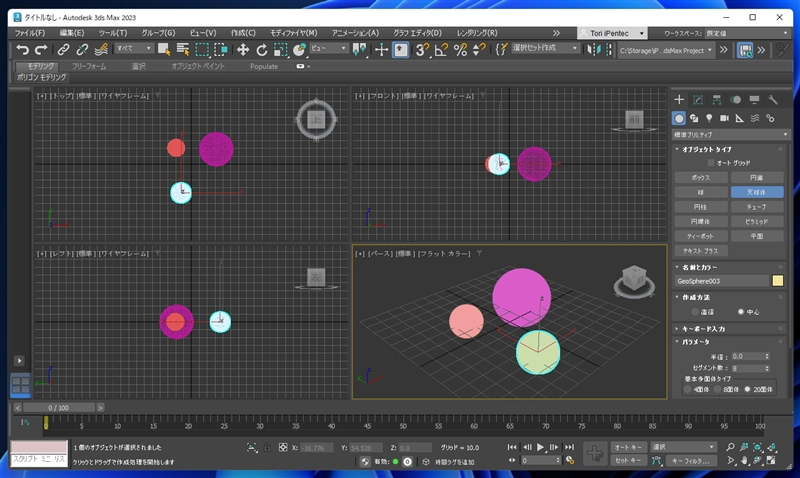The height and width of the screenshot is (478, 800).
Task: Click the ピラミッド primitive button
Action: coord(757,221)
